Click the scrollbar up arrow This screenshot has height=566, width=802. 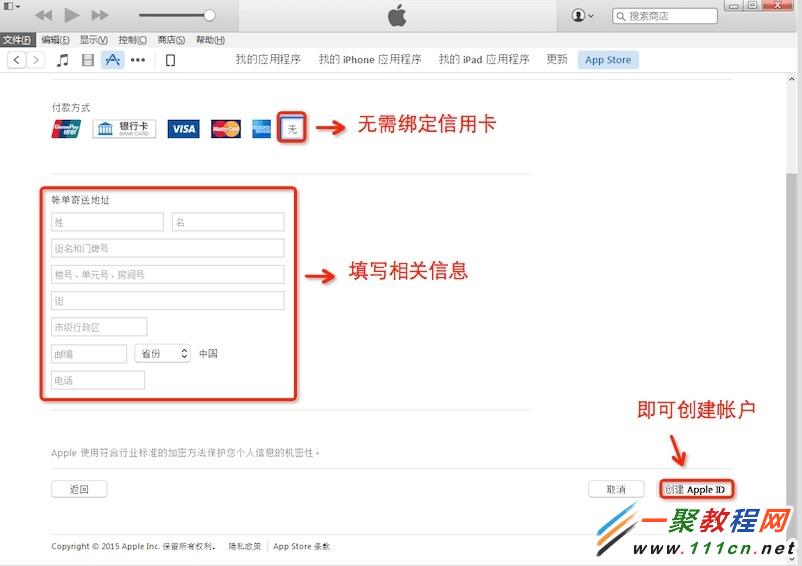(791, 79)
